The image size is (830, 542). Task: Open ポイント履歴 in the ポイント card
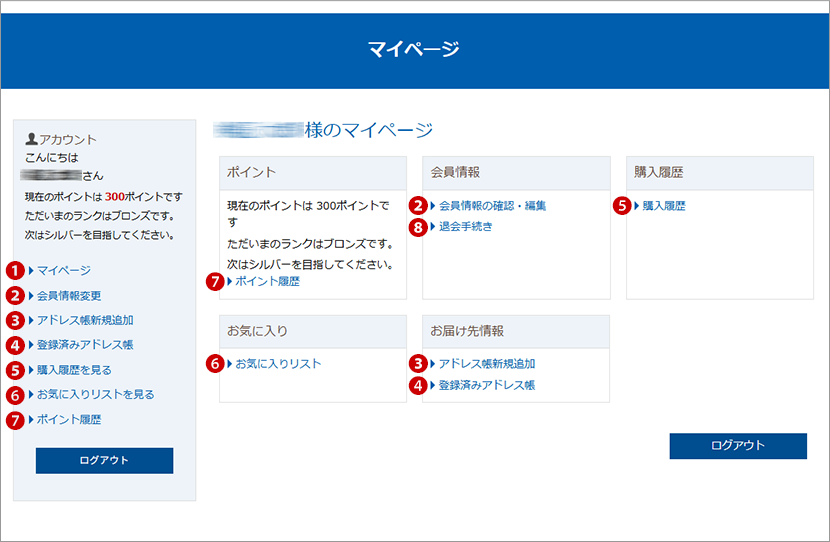(267, 282)
